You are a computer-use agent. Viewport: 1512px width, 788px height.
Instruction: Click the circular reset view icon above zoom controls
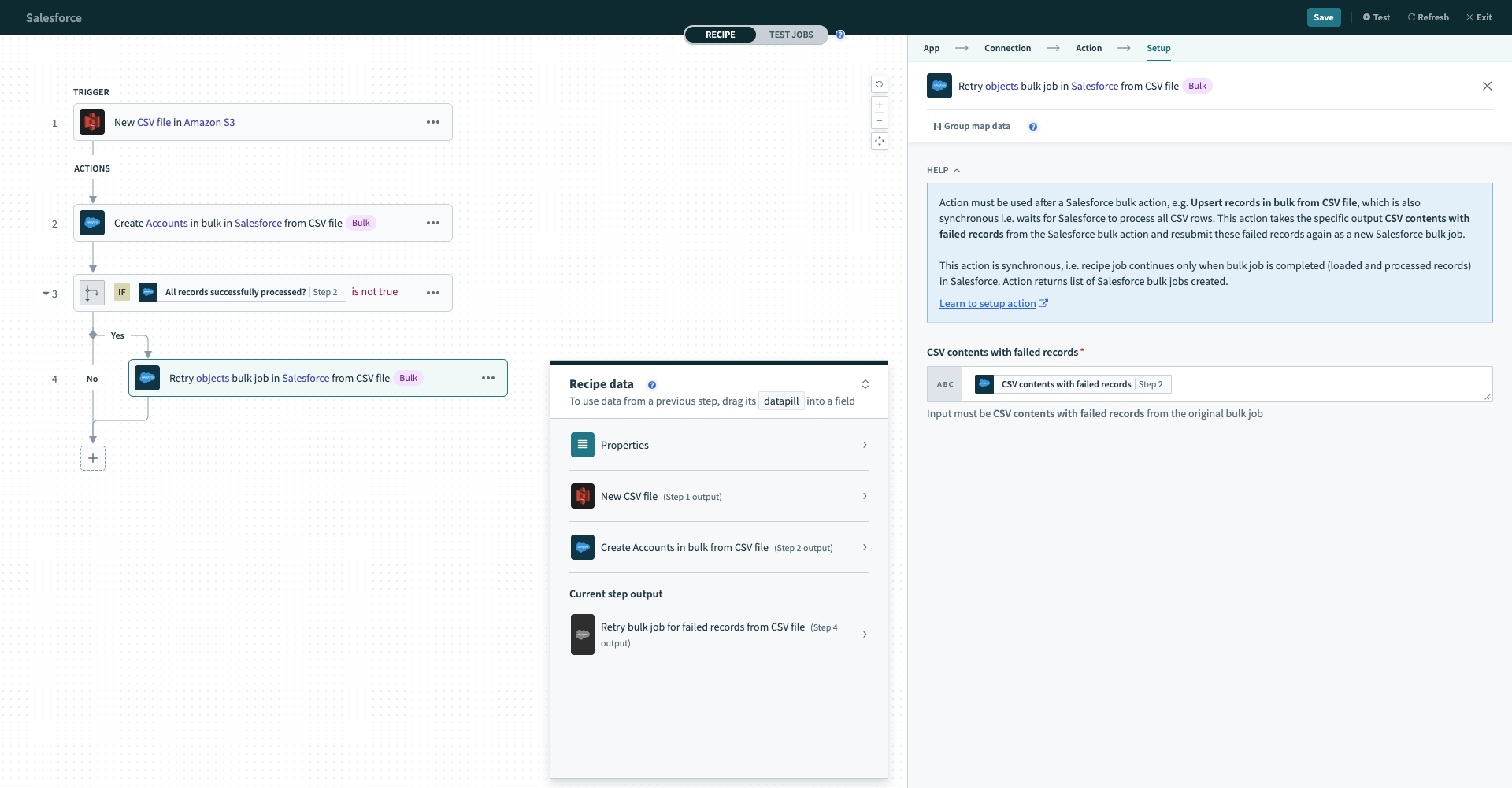click(x=880, y=84)
